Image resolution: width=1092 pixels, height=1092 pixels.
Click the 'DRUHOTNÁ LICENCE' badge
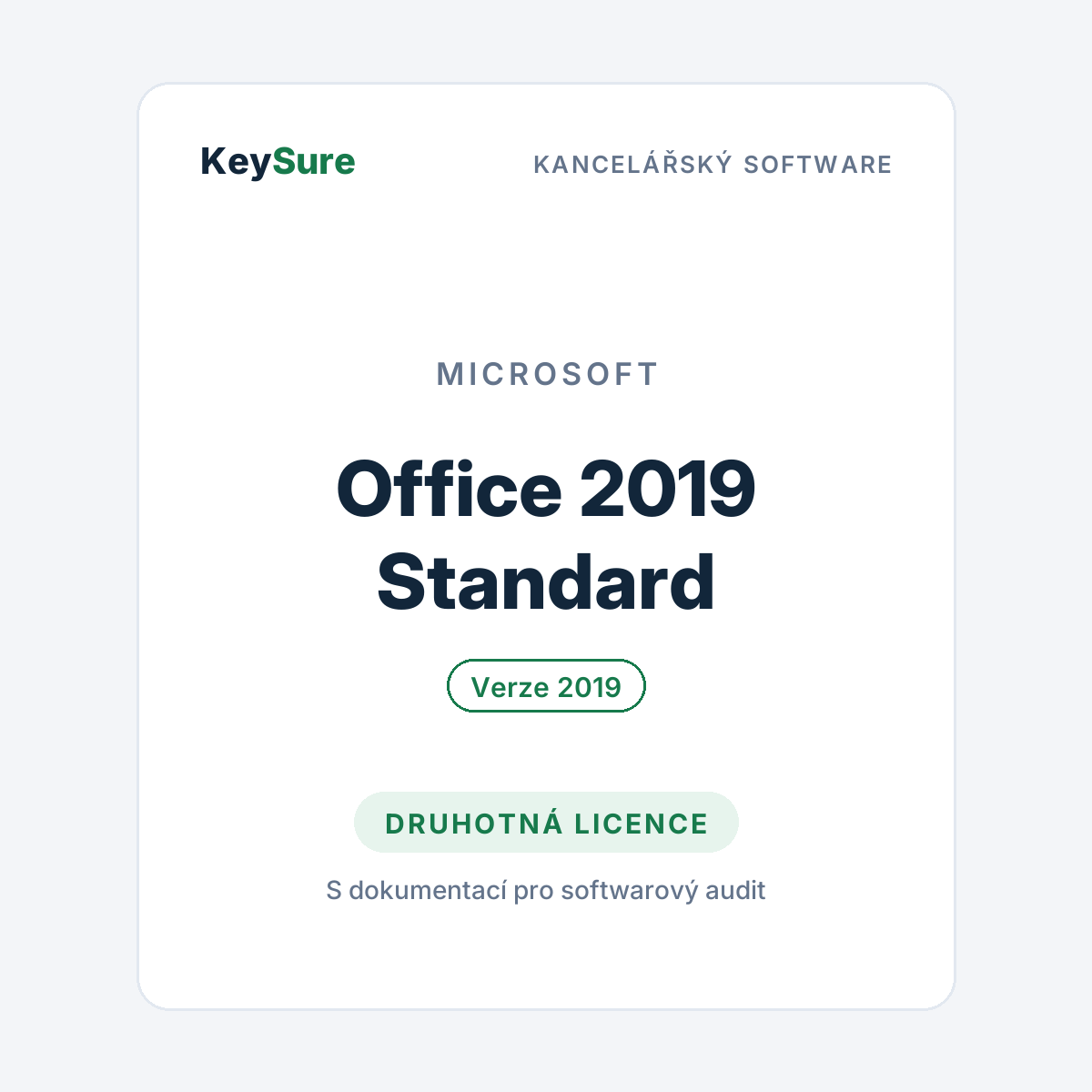coord(546,823)
